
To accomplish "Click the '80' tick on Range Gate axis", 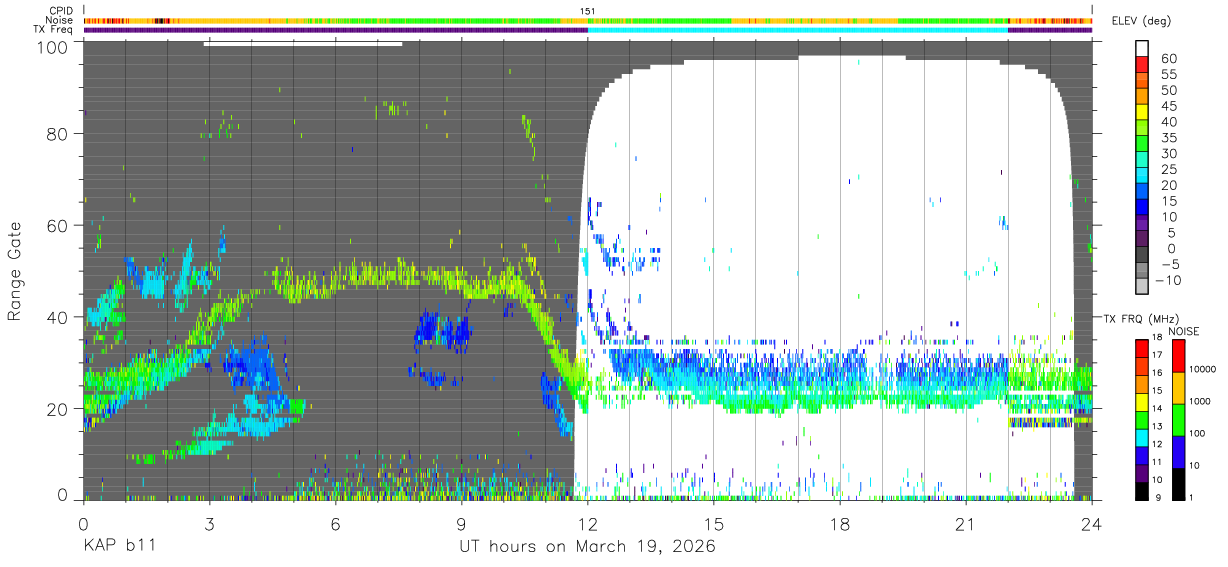I will [x=57, y=134].
